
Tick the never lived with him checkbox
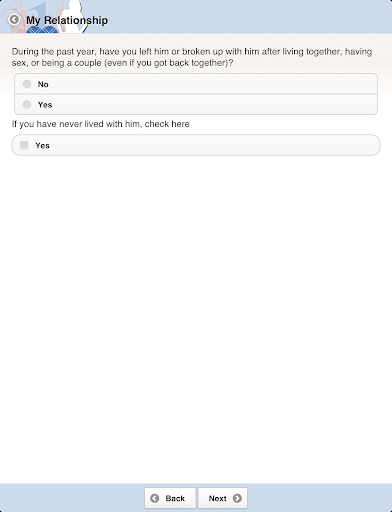[24, 145]
